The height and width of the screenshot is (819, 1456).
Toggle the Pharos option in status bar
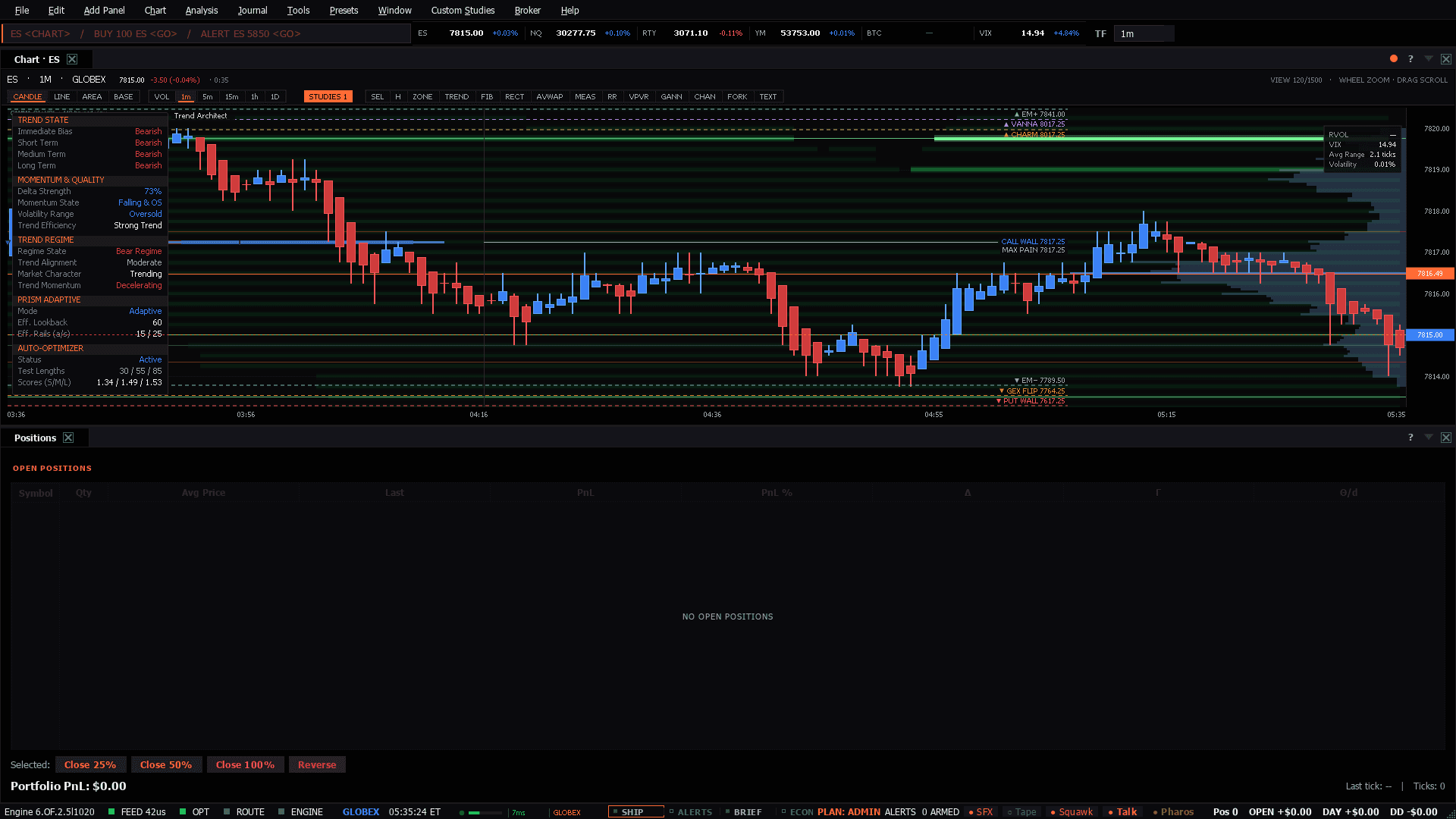(1173, 811)
